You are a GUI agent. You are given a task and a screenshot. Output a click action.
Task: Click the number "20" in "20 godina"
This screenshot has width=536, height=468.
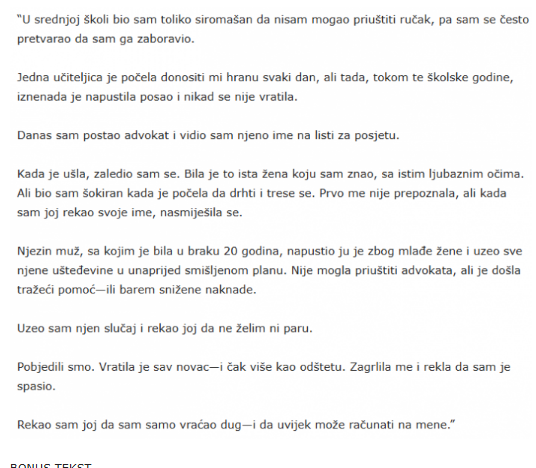230,251
